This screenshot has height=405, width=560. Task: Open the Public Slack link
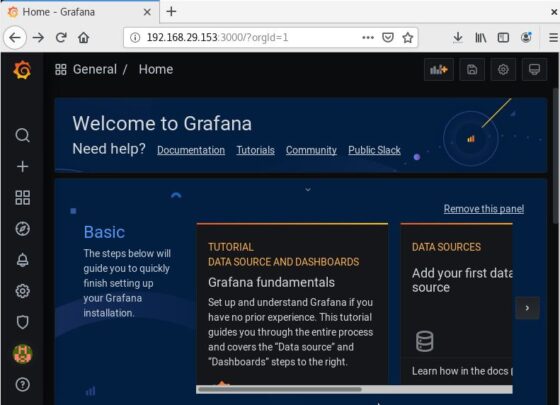(374, 150)
